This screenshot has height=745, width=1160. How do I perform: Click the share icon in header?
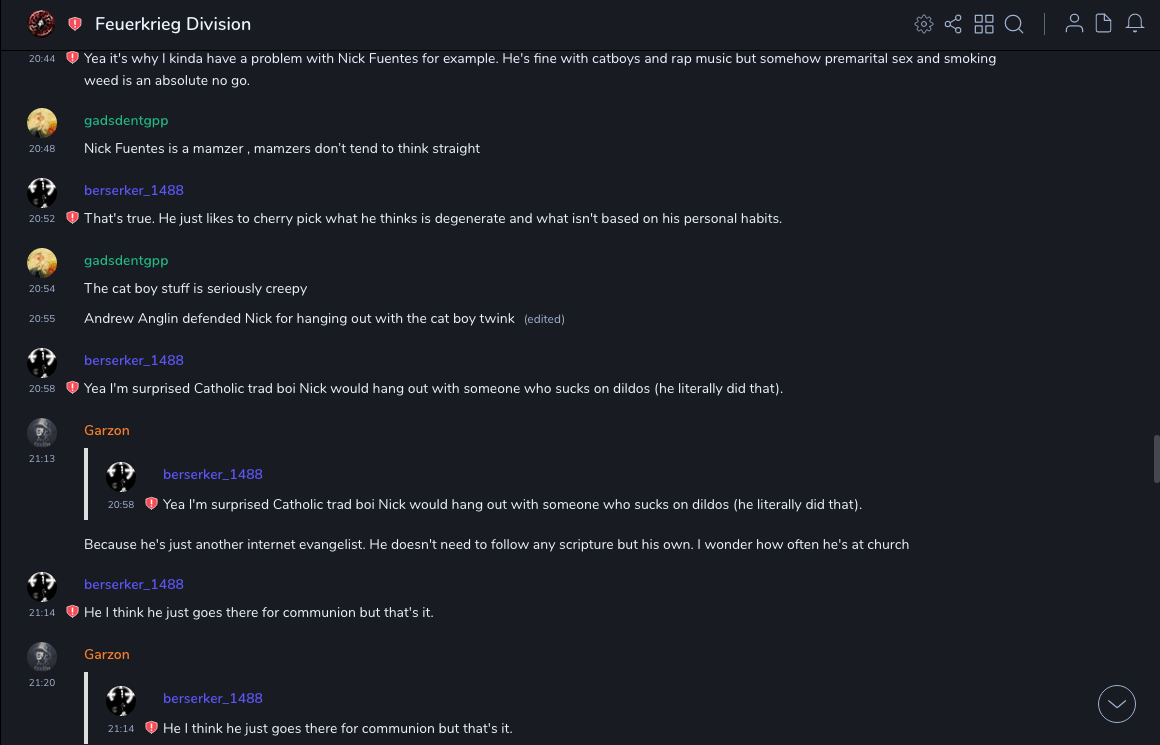point(953,24)
